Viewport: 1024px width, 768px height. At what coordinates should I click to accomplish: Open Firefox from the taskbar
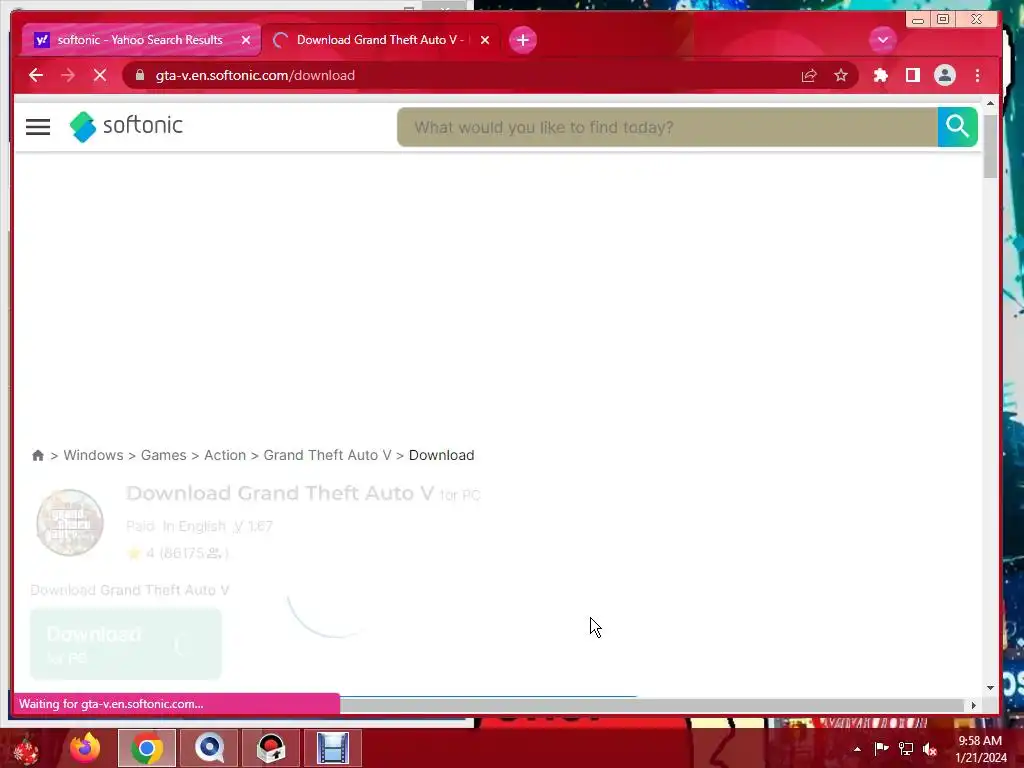coord(86,748)
